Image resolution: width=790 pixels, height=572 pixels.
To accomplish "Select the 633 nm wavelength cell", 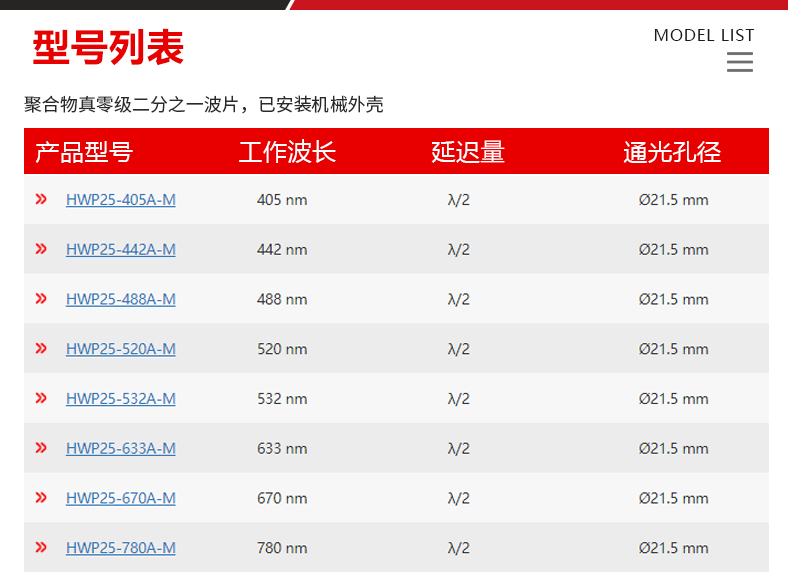I will pyautogui.click(x=282, y=449).
